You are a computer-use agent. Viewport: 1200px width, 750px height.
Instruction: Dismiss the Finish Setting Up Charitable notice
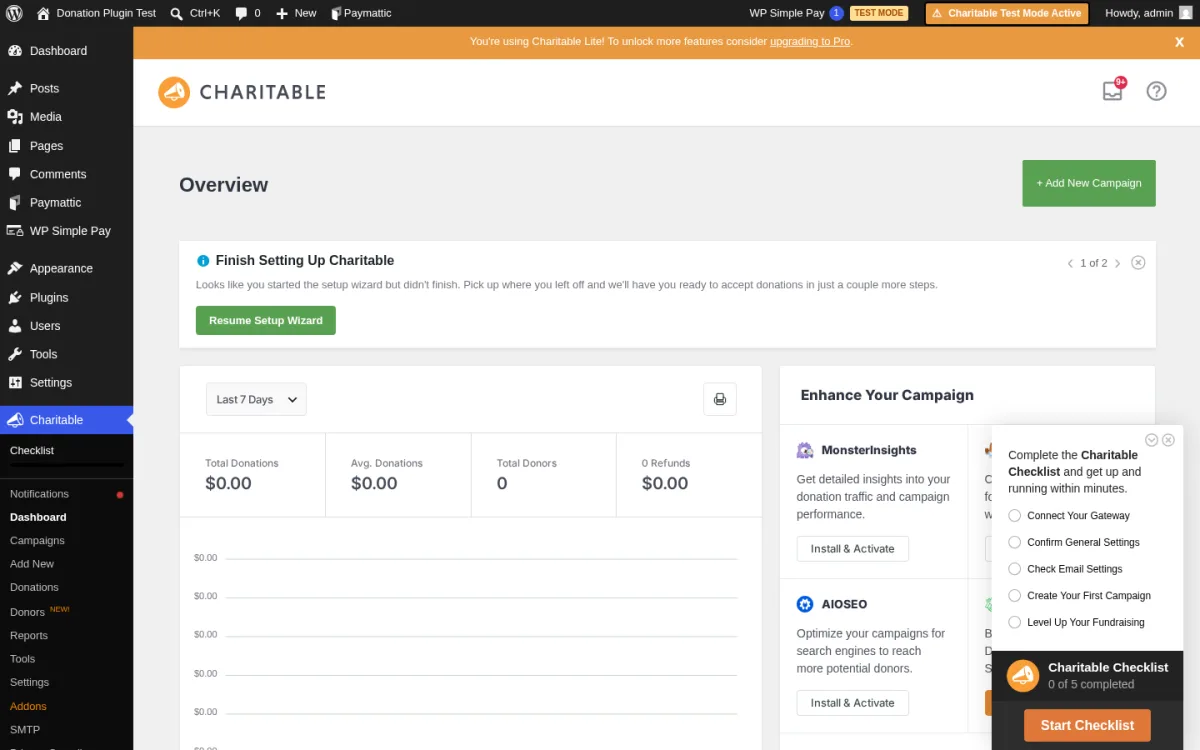coord(1138,262)
